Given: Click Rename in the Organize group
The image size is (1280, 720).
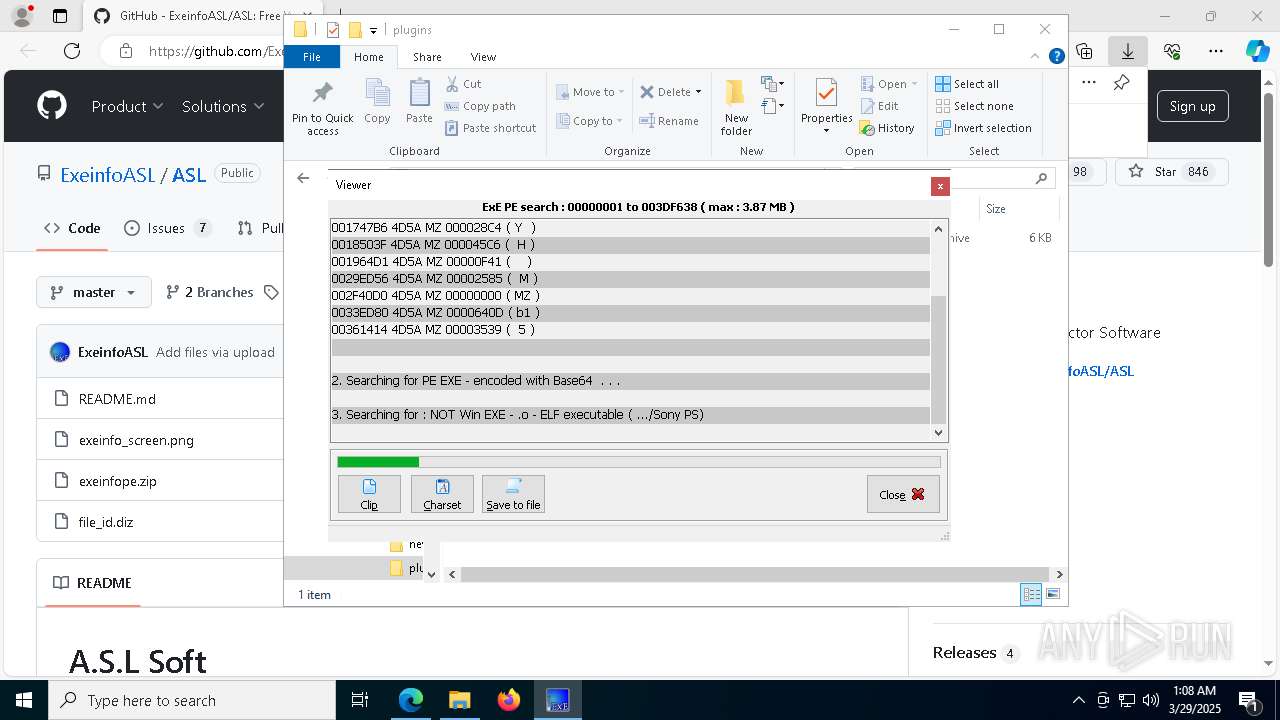Looking at the screenshot, I should (670, 121).
